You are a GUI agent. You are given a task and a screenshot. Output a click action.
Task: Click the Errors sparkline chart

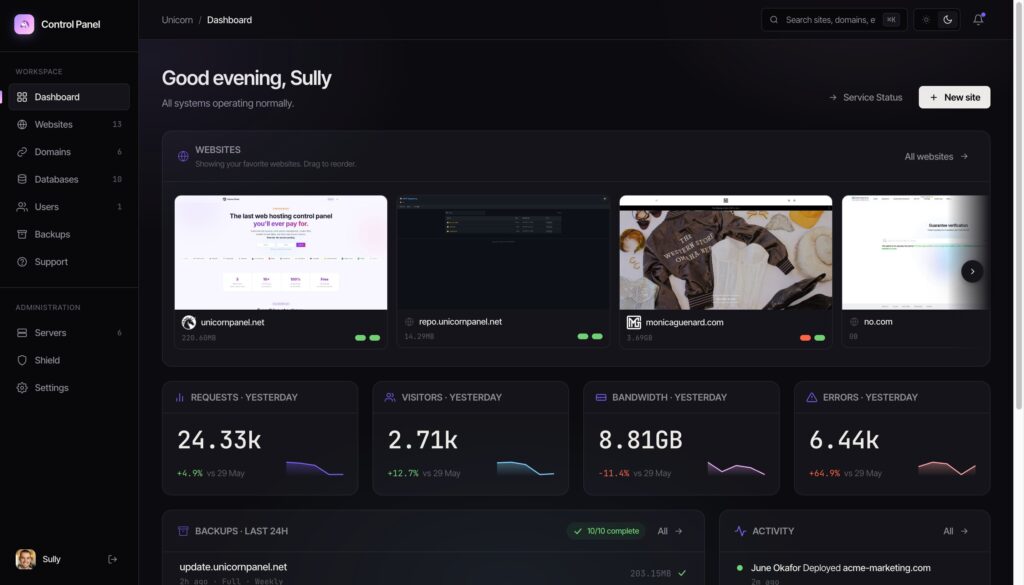point(947,468)
